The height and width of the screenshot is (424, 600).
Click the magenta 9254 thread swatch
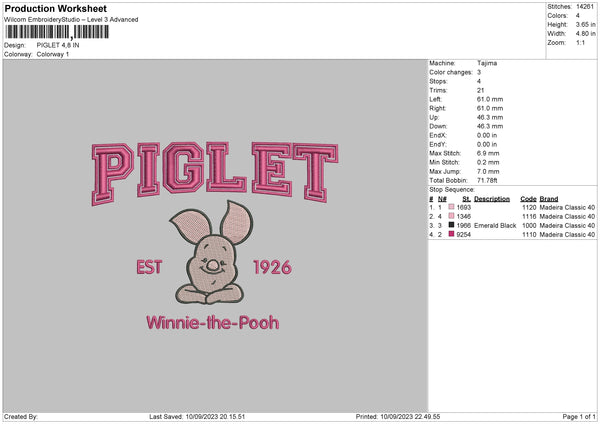pyautogui.click(x=451, y=234)
